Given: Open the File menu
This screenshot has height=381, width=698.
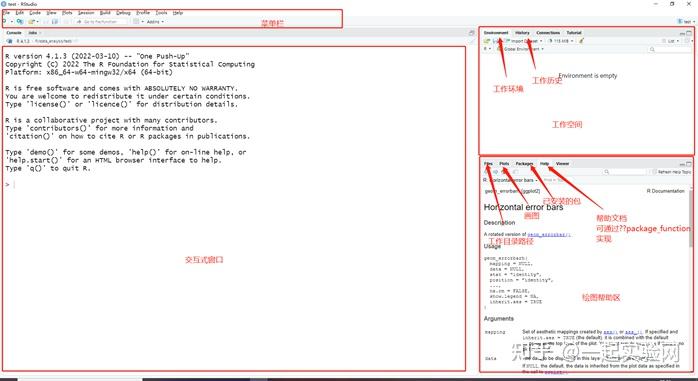Looking at the screenshot, I should (x=6, y=13).
